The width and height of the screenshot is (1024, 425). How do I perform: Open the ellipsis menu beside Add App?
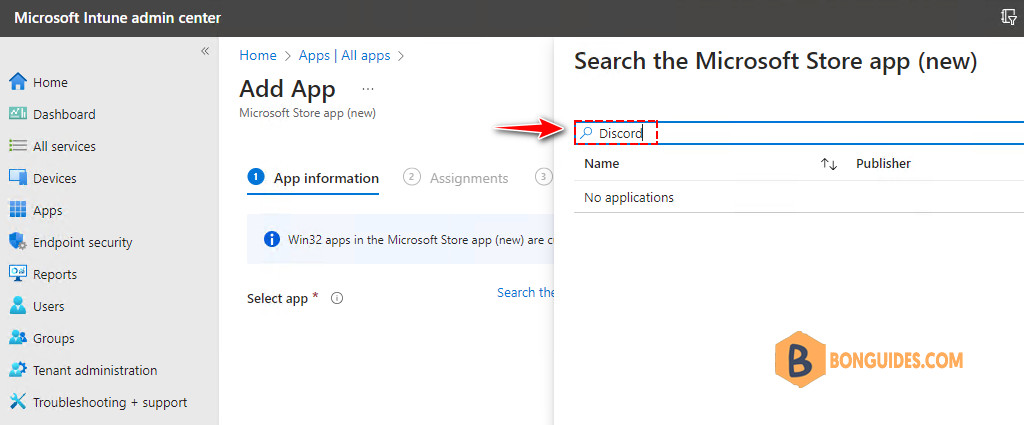[x=368, y=88]
